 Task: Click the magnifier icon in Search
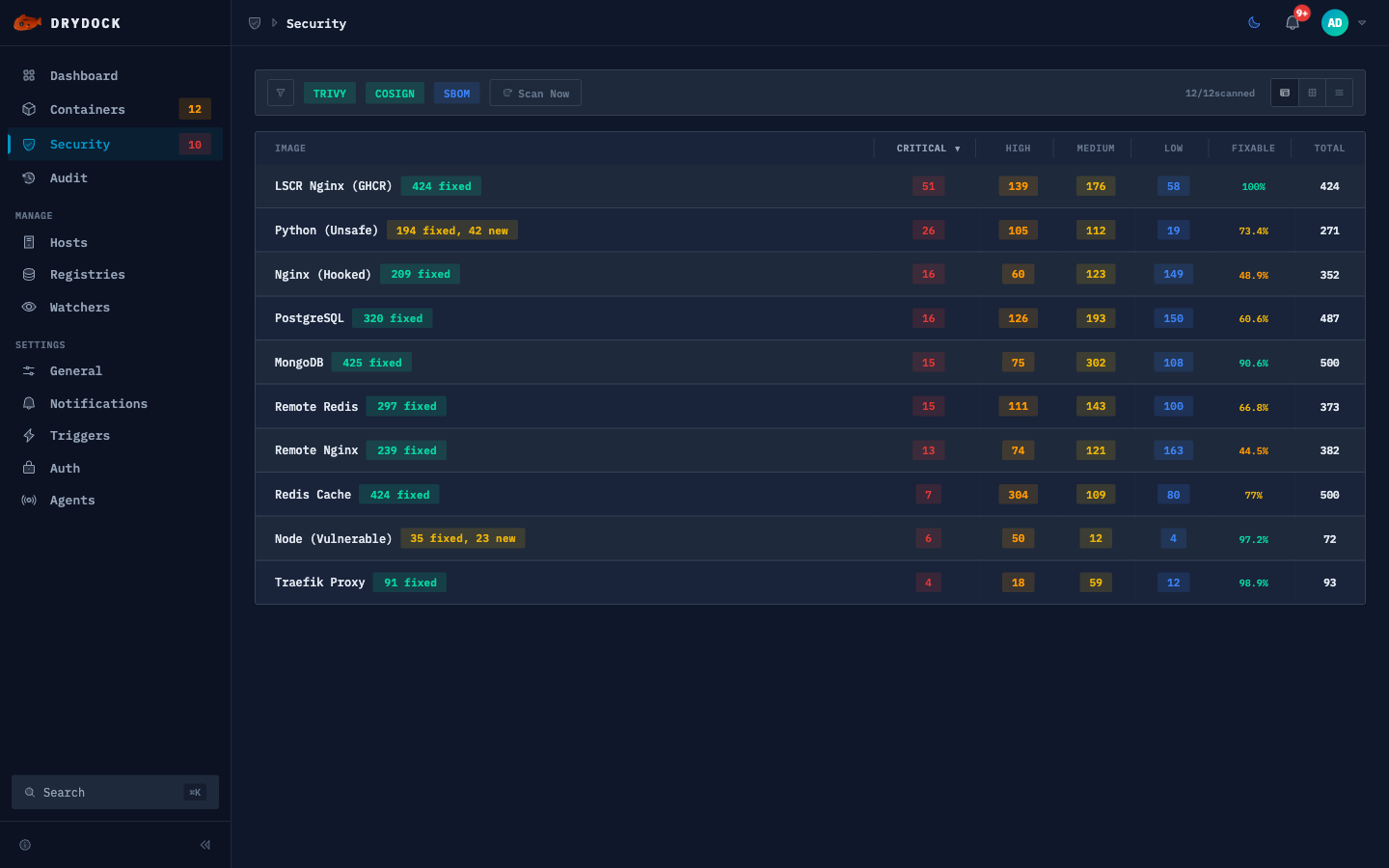[x=30, y=793]
